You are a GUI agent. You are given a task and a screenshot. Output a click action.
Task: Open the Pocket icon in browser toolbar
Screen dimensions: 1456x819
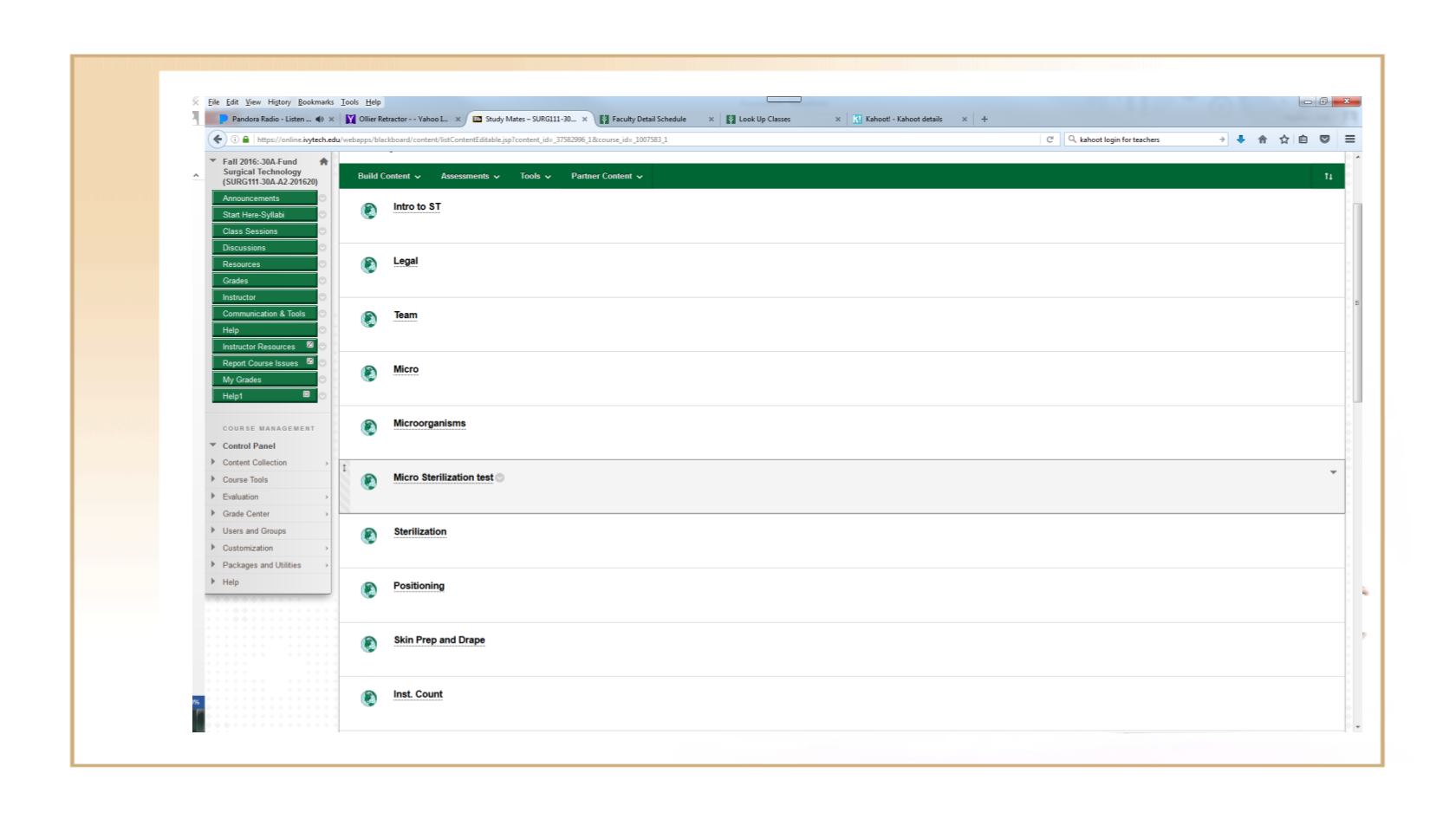(1324, 140)
